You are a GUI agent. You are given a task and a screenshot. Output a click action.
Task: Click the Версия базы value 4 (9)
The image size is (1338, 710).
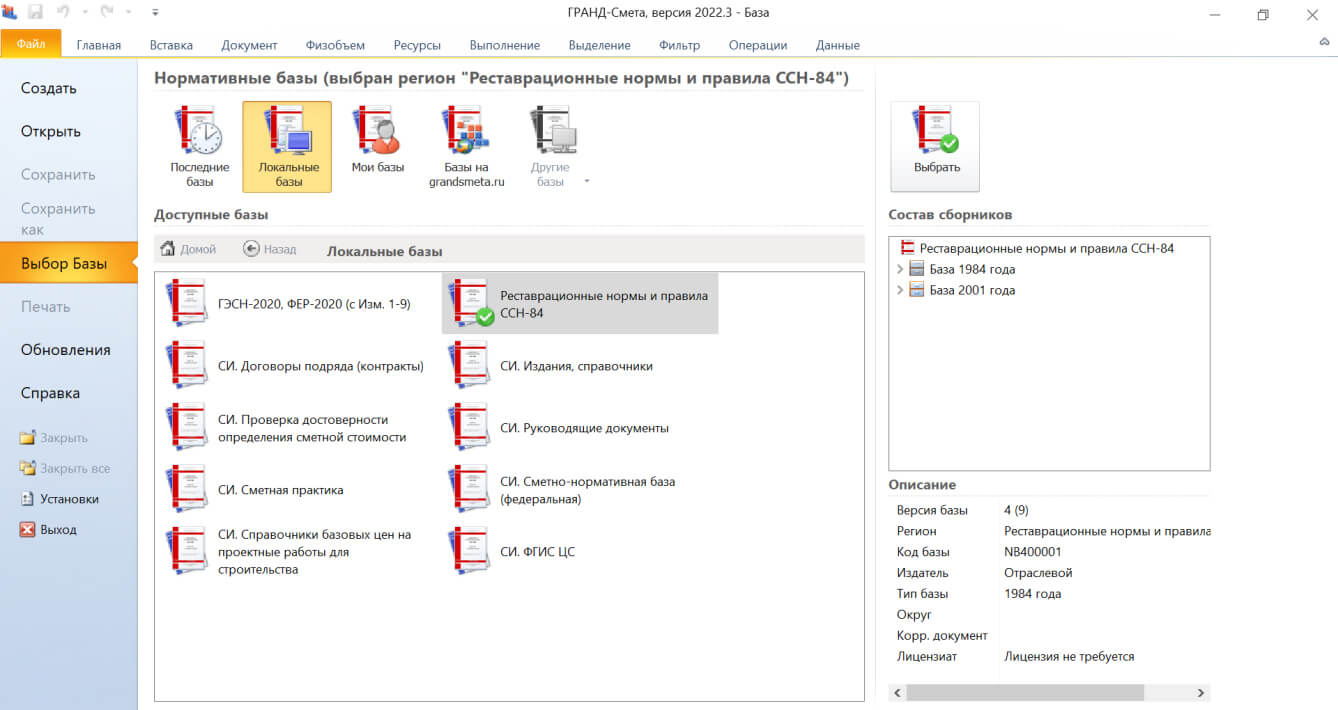[x=1016, y=510]
